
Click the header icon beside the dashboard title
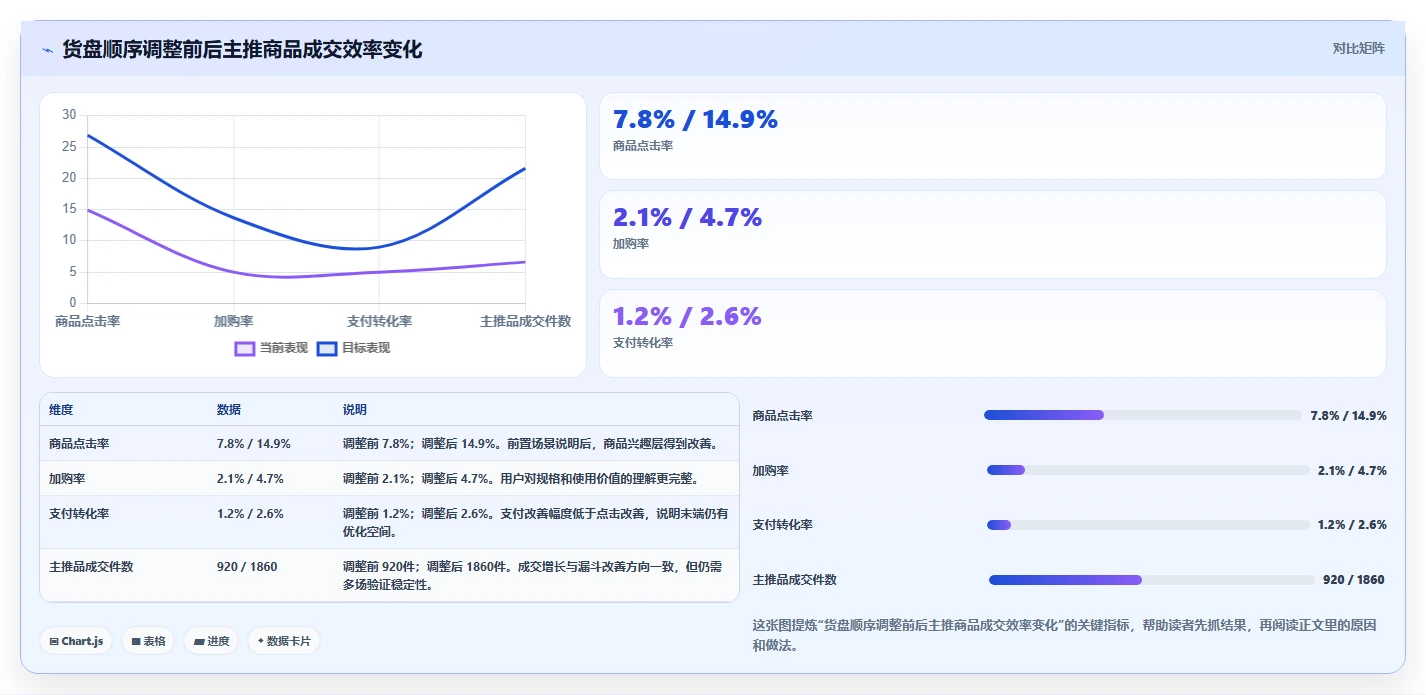[x=47, y=50]
